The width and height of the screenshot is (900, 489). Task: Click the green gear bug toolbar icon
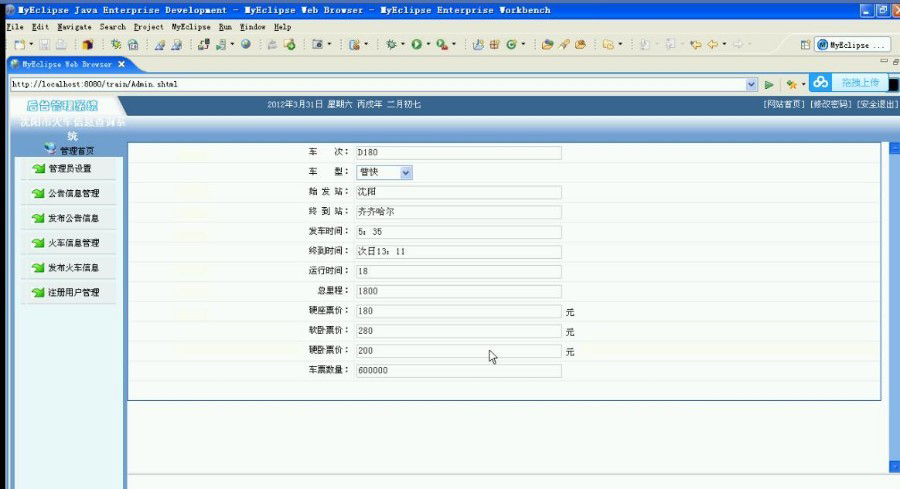click(x=116, y=44)
